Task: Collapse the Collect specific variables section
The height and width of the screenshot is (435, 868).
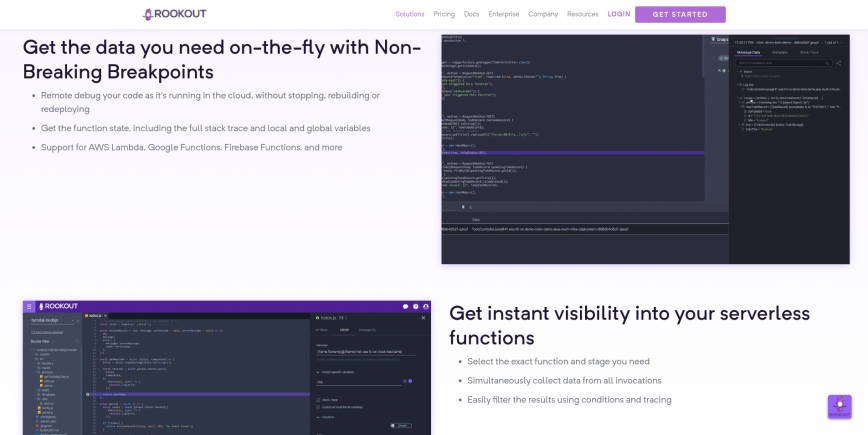Action: 318,372
